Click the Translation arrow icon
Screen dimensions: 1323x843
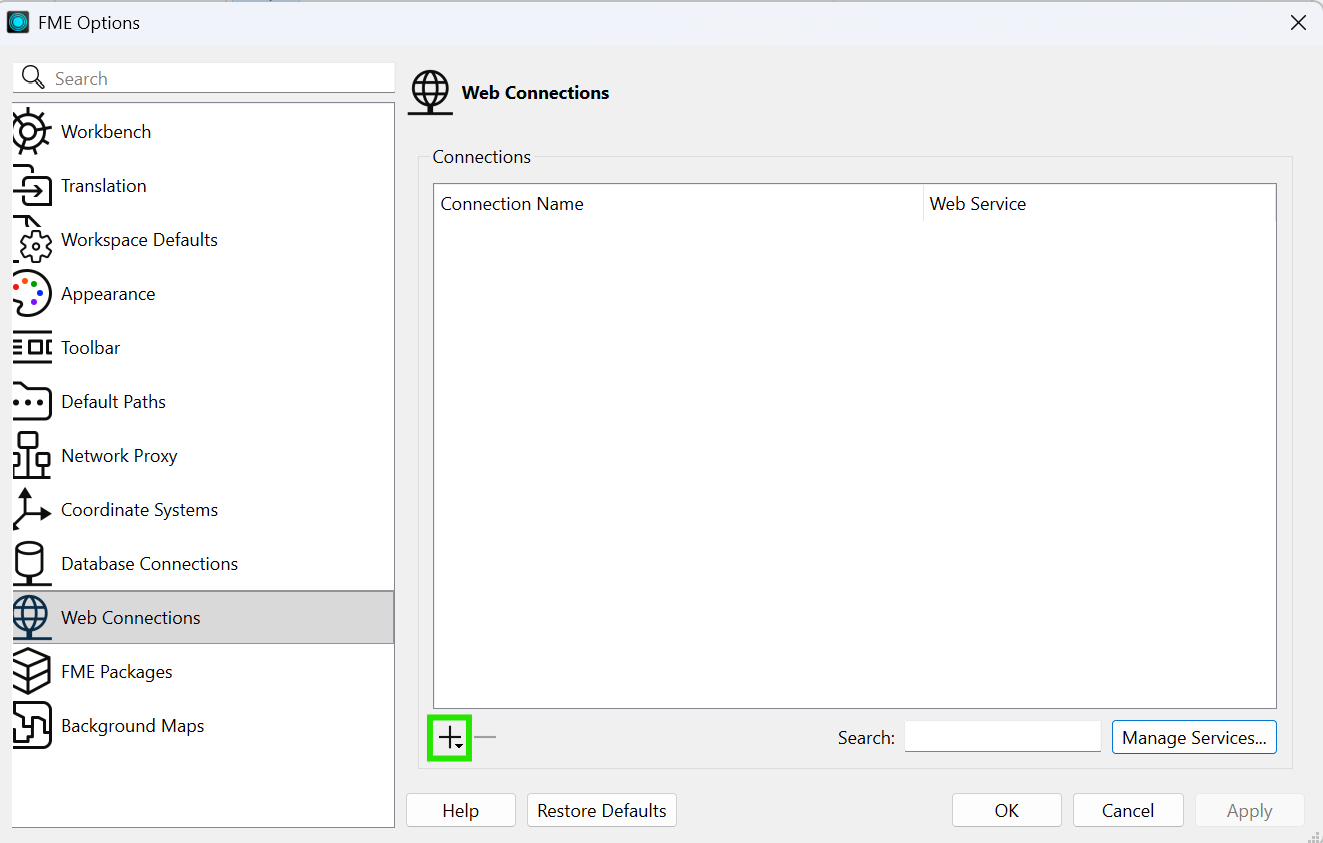click(31, 186)
